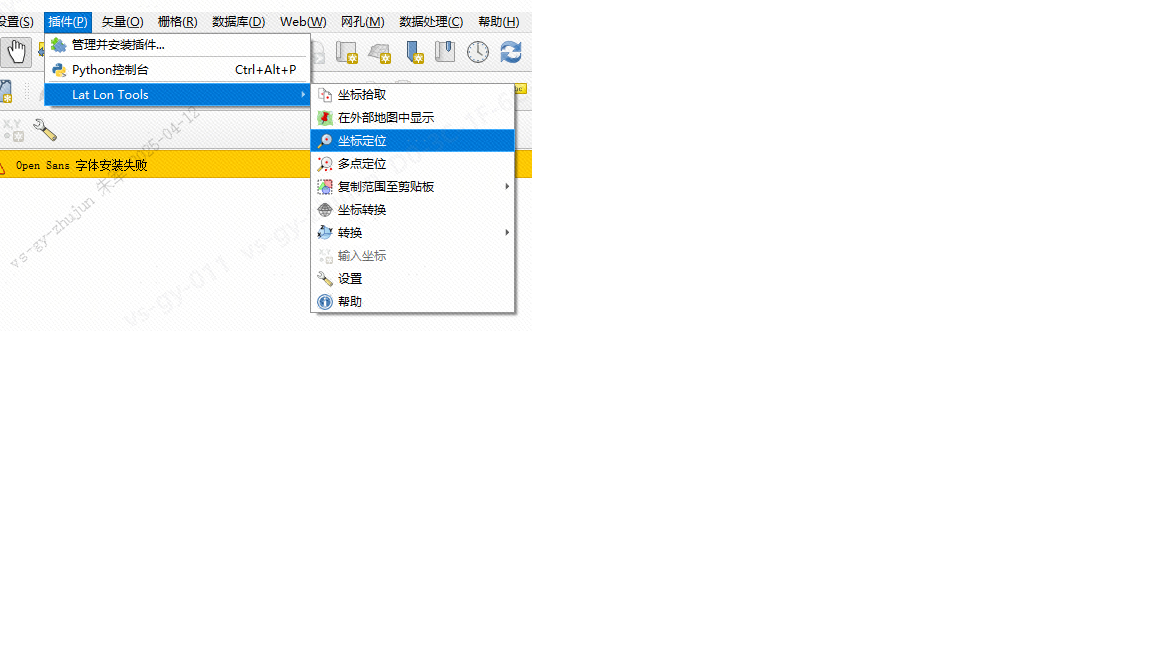Image resolution: width=1152 pixels, height=648 pixels.
Task: Open a new 3D map view
Action: point(380,52)
